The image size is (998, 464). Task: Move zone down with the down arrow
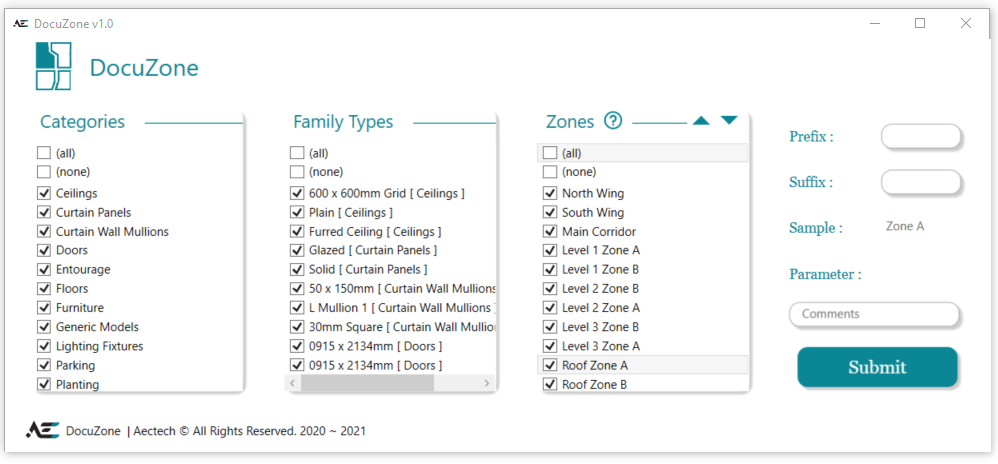729,121
